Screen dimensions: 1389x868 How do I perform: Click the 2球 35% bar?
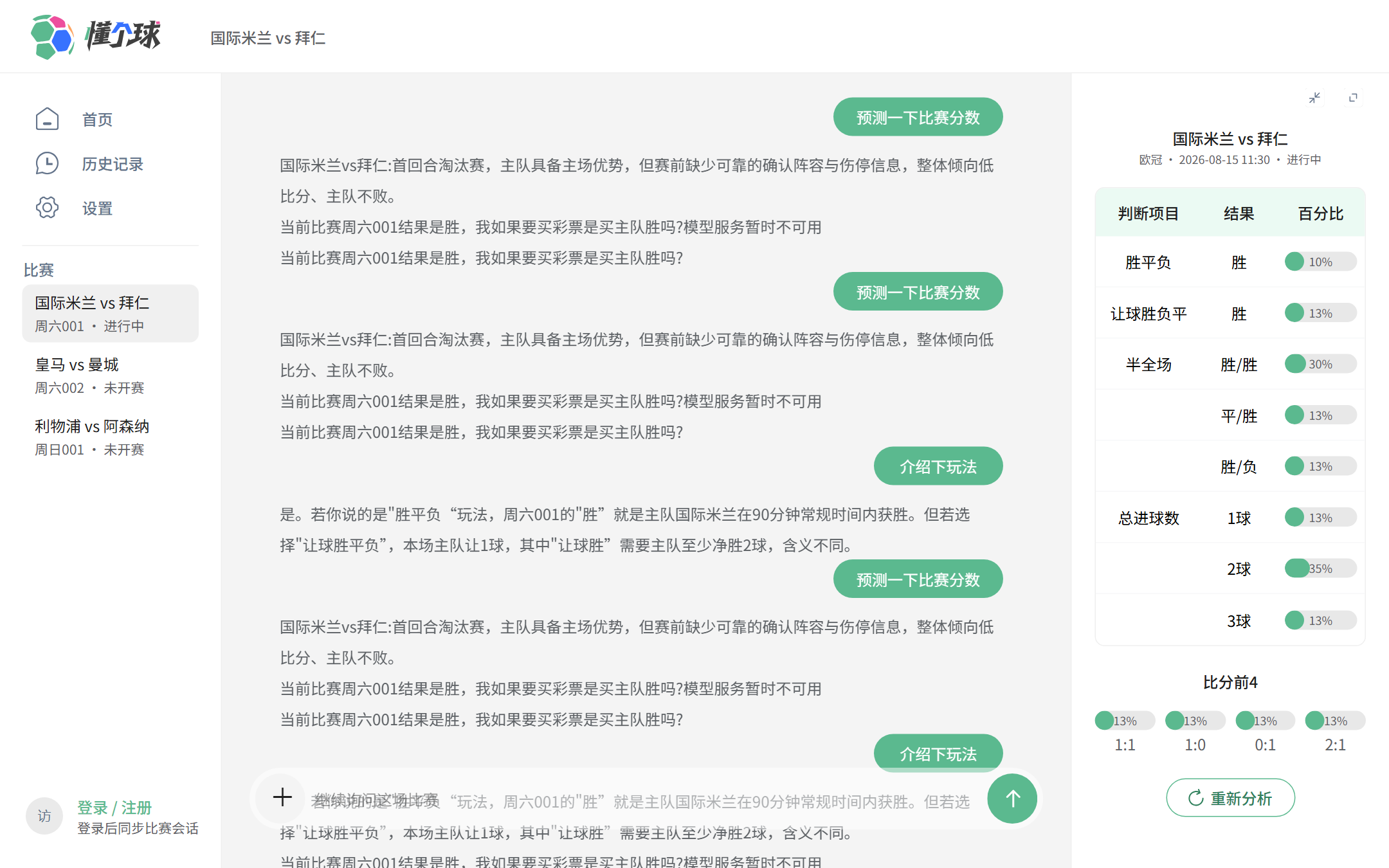coord(1320,568)
